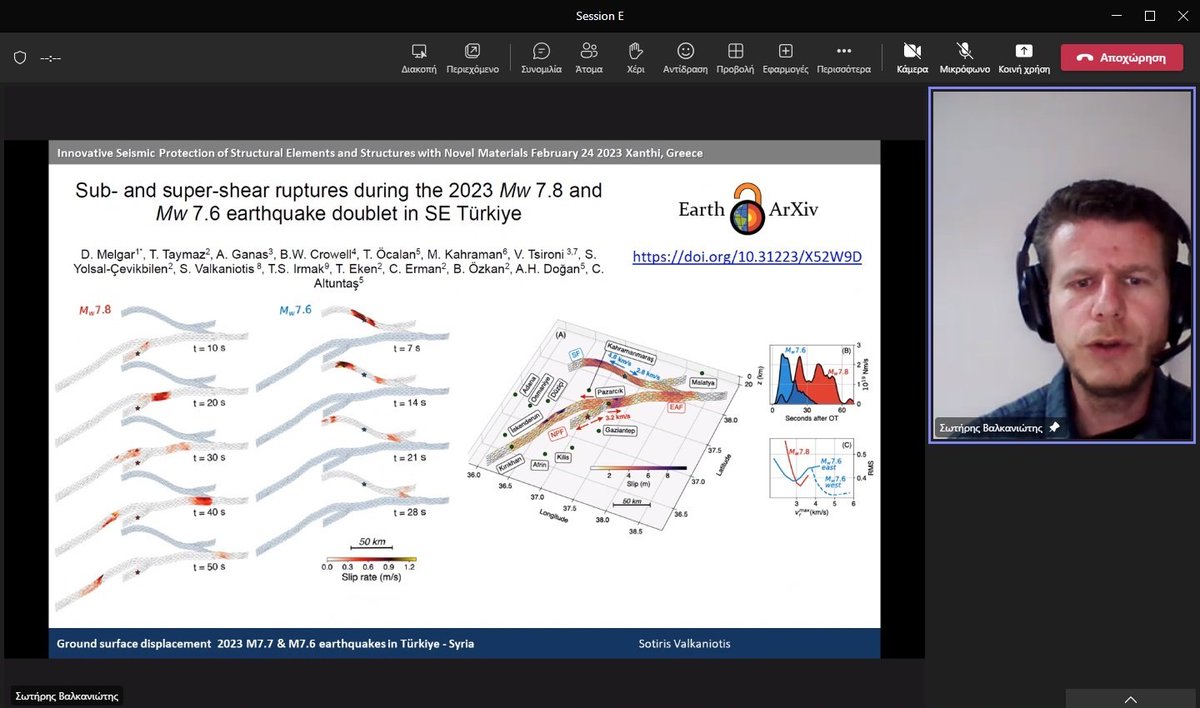
Task: Open Περιεχόμενο pop-out content view
Action: [x=472, y=58]
